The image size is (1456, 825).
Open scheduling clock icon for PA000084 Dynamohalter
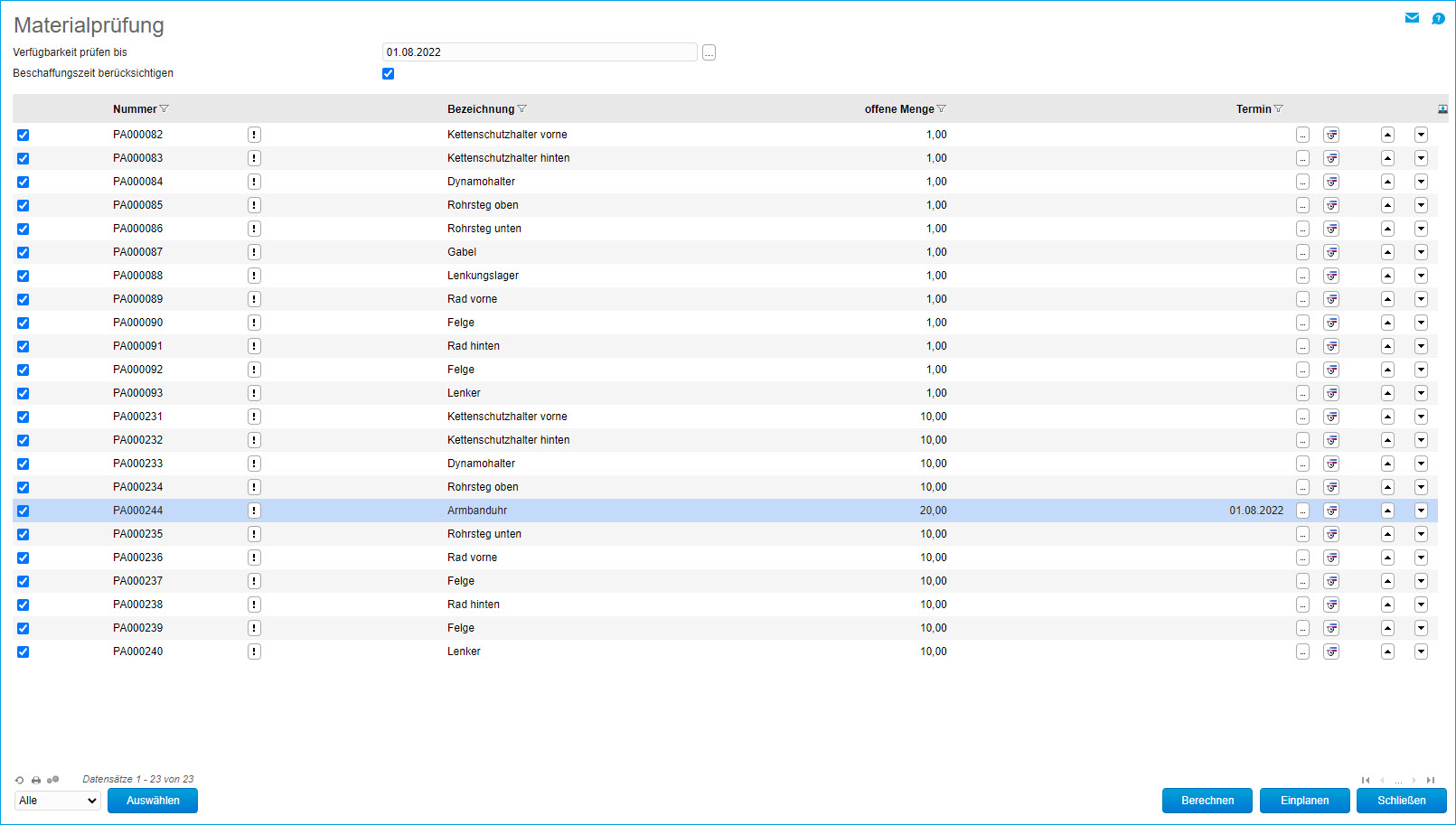[1331, 182]
